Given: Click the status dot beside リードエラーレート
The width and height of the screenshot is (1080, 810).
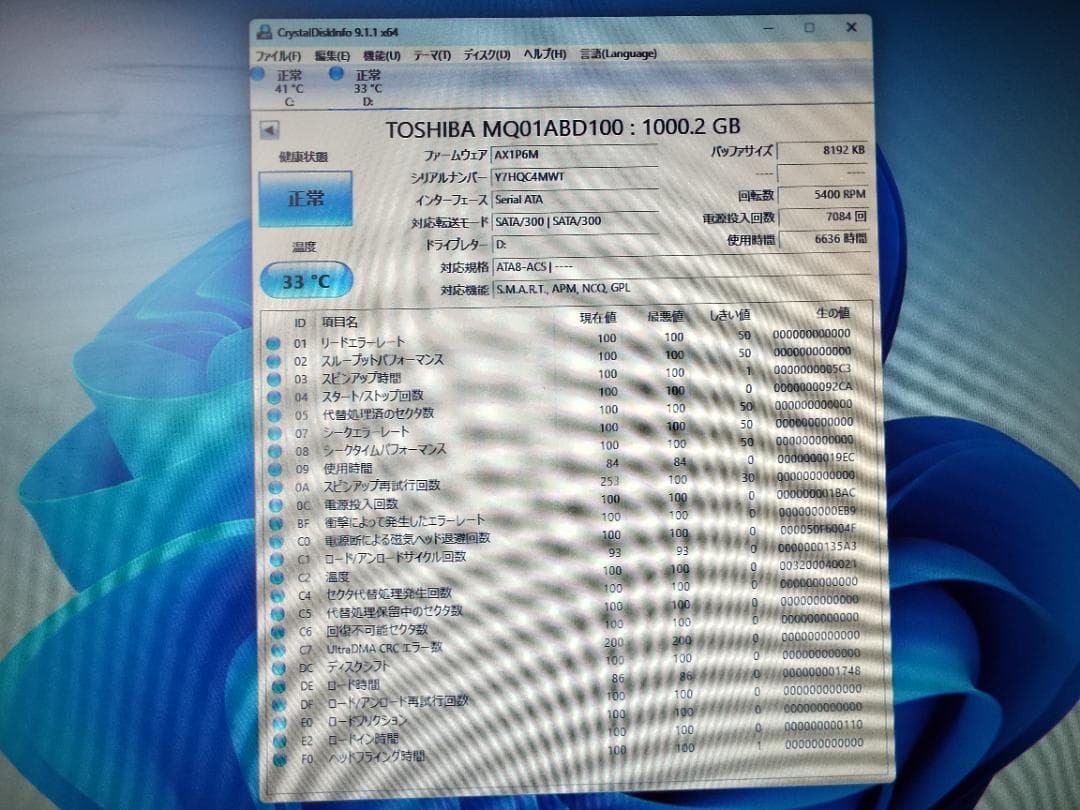Looking at the screenshot, I should click(x=274, y=343).
